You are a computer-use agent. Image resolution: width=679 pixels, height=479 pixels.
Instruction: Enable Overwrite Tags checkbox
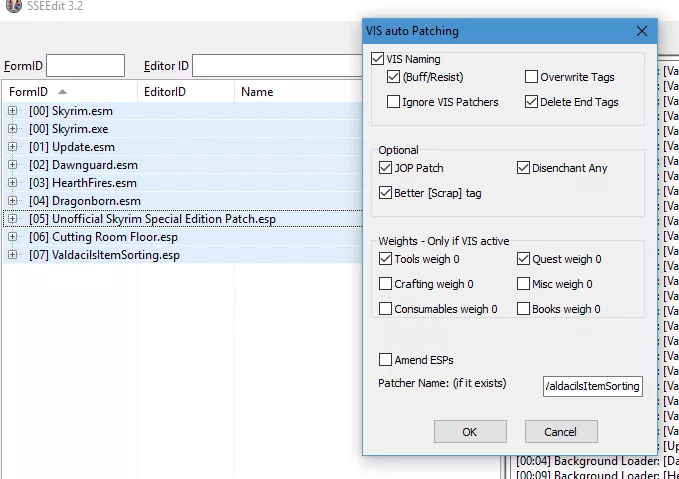531,77
